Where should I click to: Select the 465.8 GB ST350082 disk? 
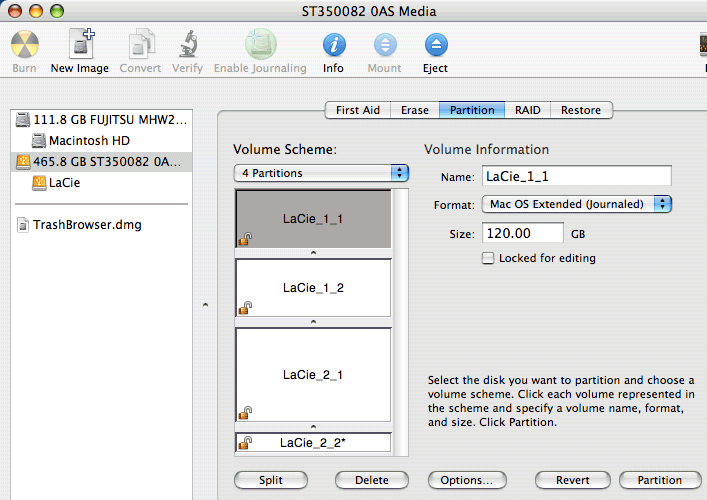tap(101, 161)
